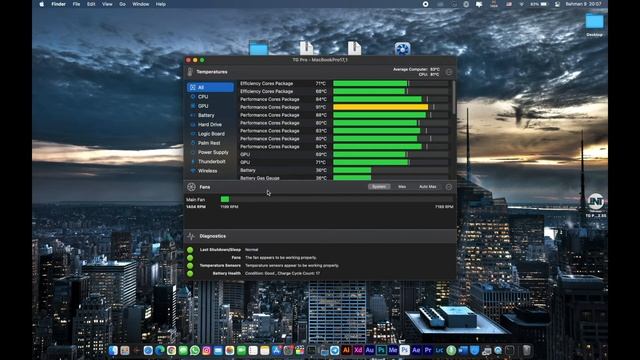Click the Main Fan speed bar
The height and width of the screenshot is (360, 640).
tap(337, 199)
